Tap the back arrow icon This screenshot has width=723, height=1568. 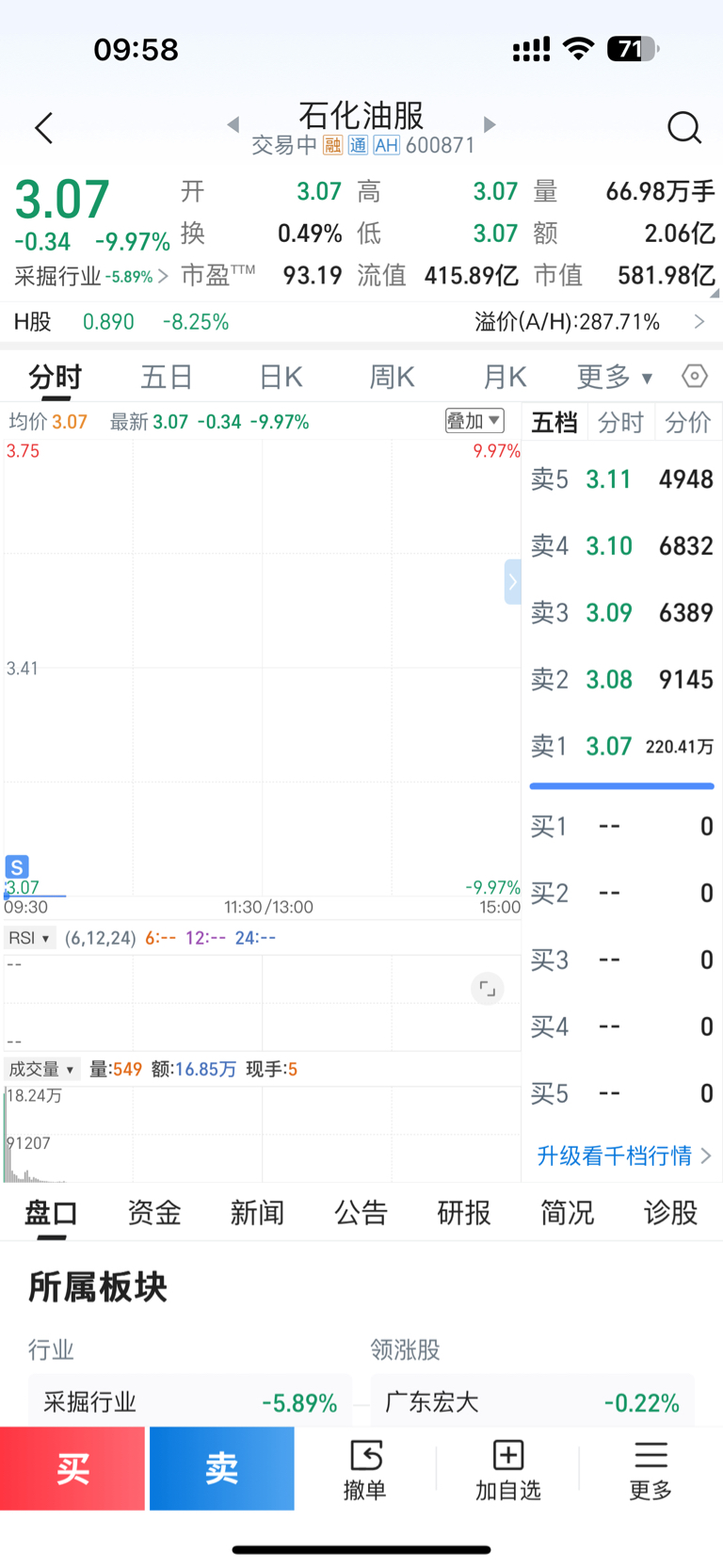coord(43,128)
